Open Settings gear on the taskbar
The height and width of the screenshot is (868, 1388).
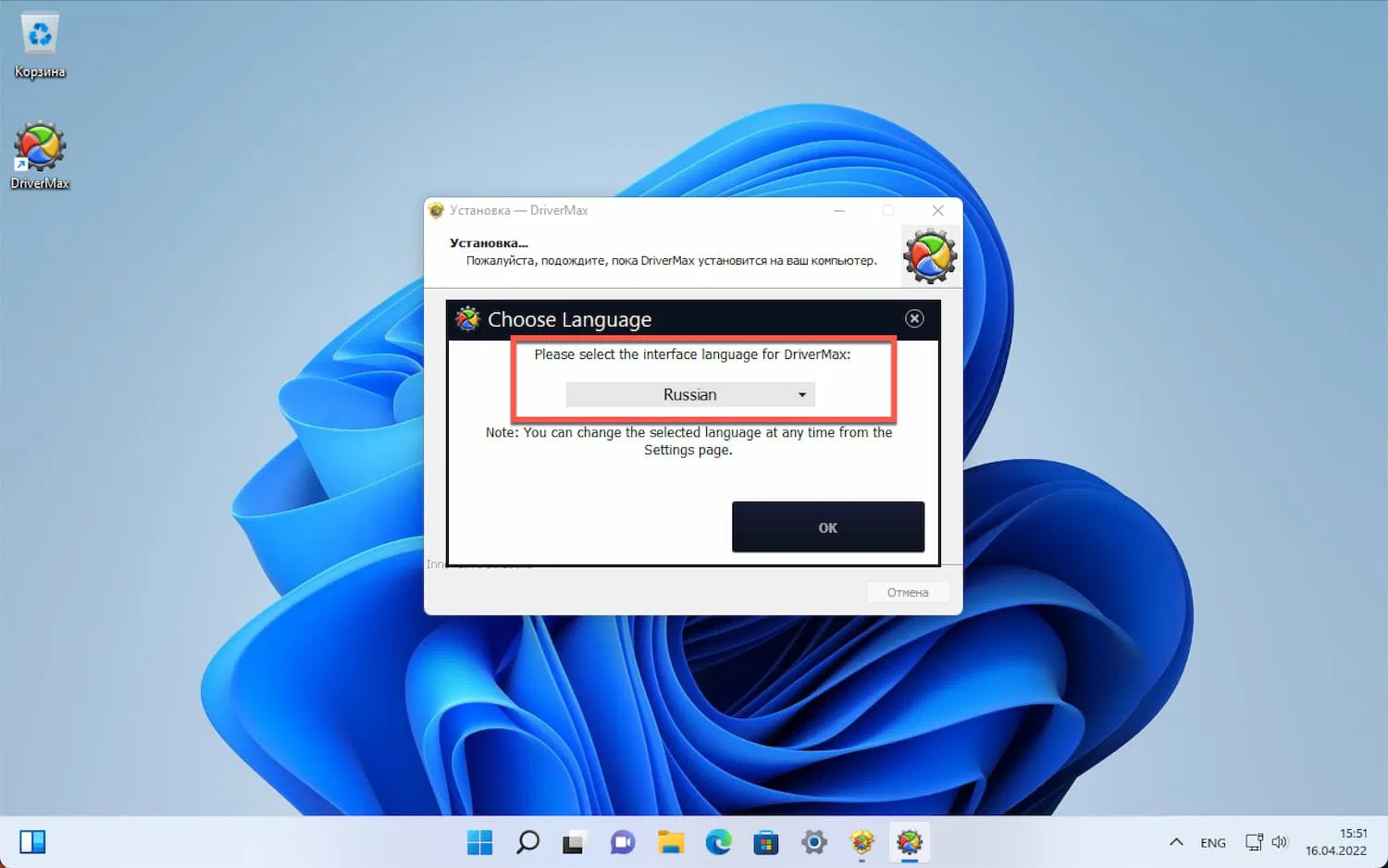pos(814,842)
